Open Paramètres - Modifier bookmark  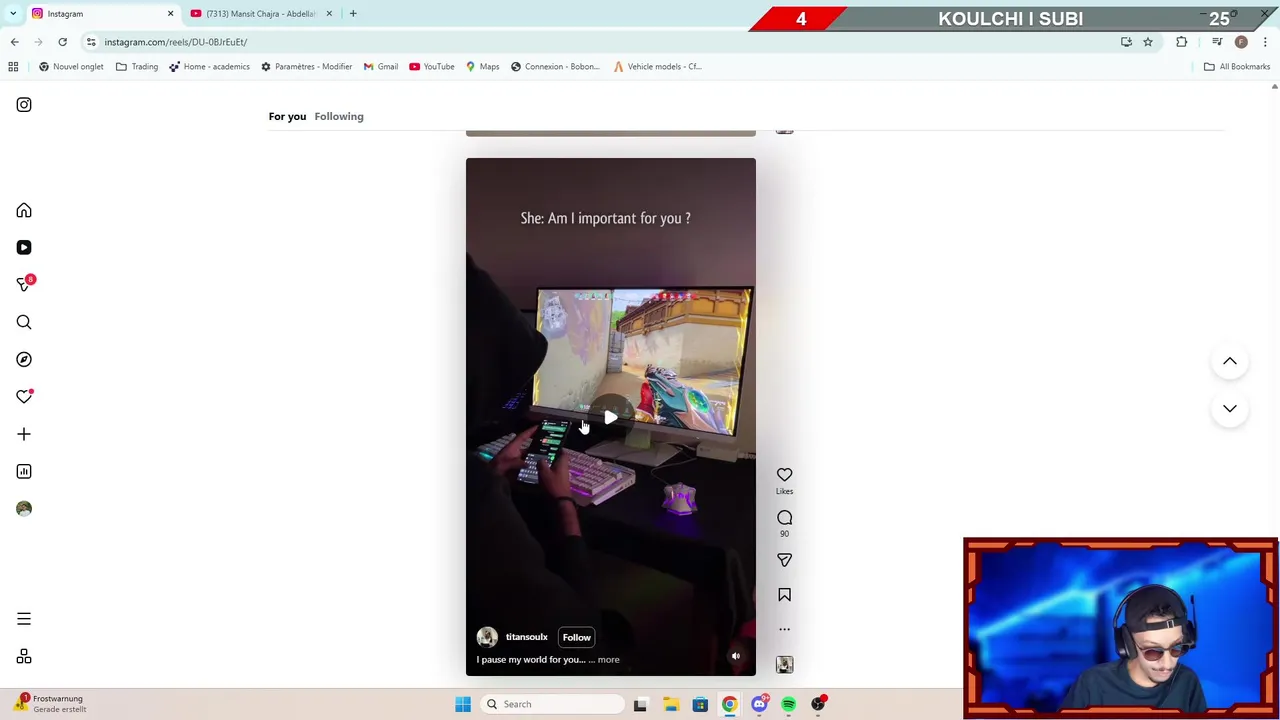coord(306,67)
